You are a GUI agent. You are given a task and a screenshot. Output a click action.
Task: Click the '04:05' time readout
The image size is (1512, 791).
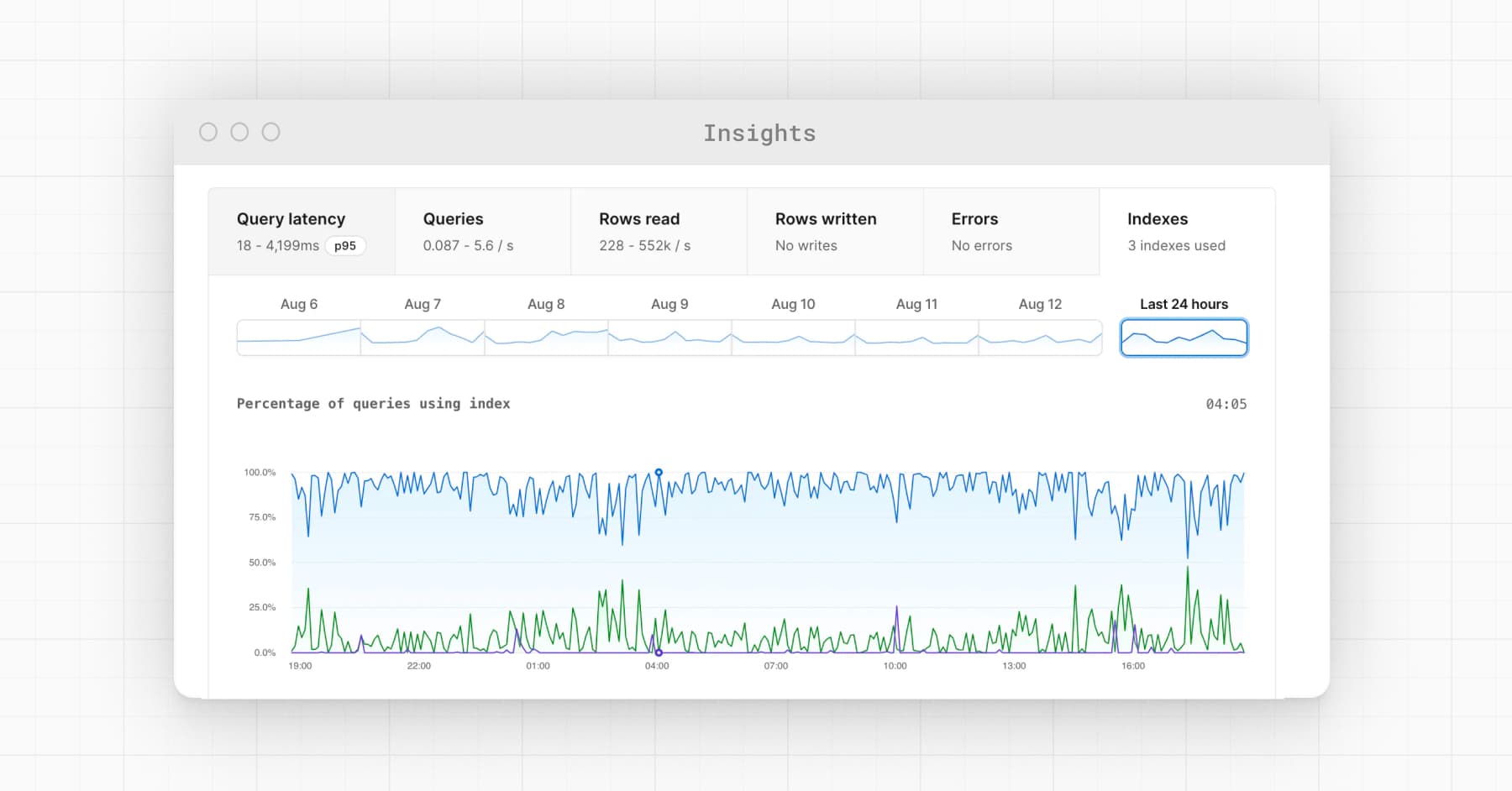click(x=1226, y=404)
